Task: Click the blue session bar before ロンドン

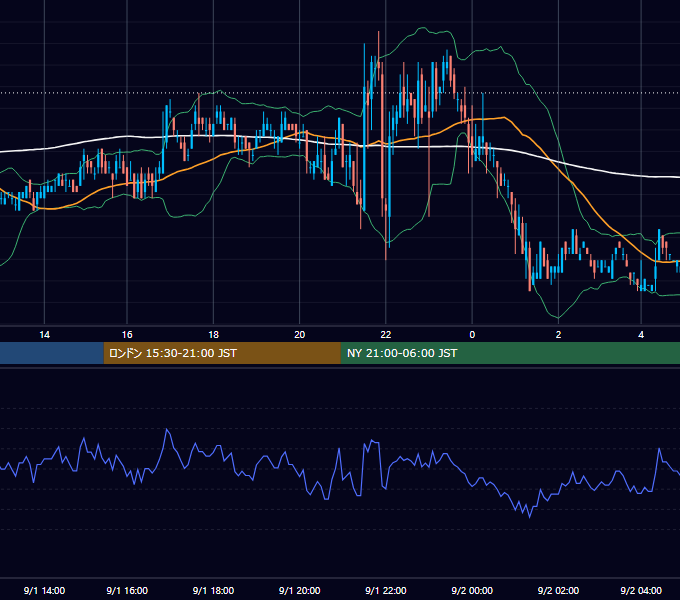Action: (x=52, y=353)
